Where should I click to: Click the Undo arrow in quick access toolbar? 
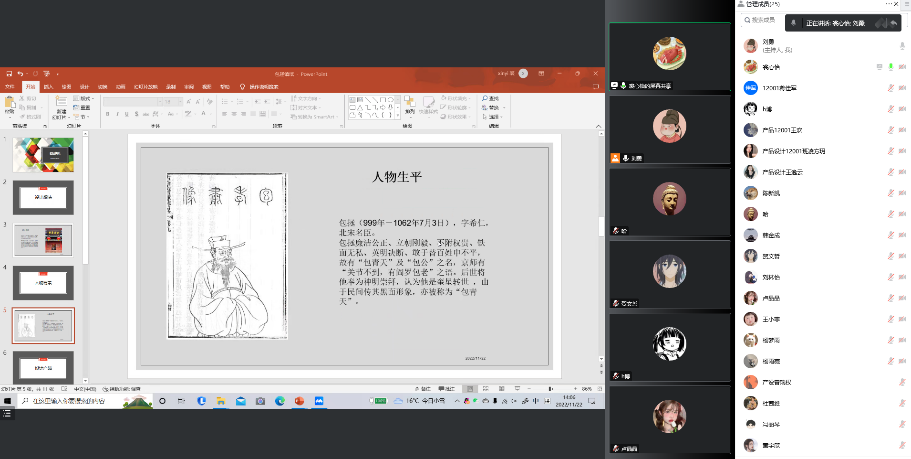point(19,73)
